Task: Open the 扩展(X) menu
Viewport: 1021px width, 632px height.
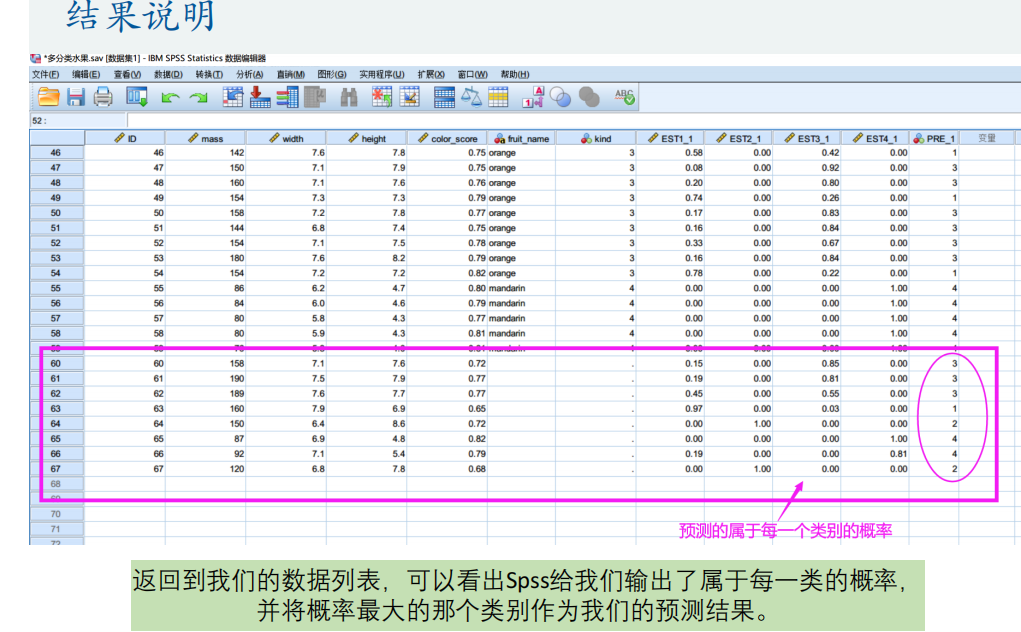Action: click(431, 74)
